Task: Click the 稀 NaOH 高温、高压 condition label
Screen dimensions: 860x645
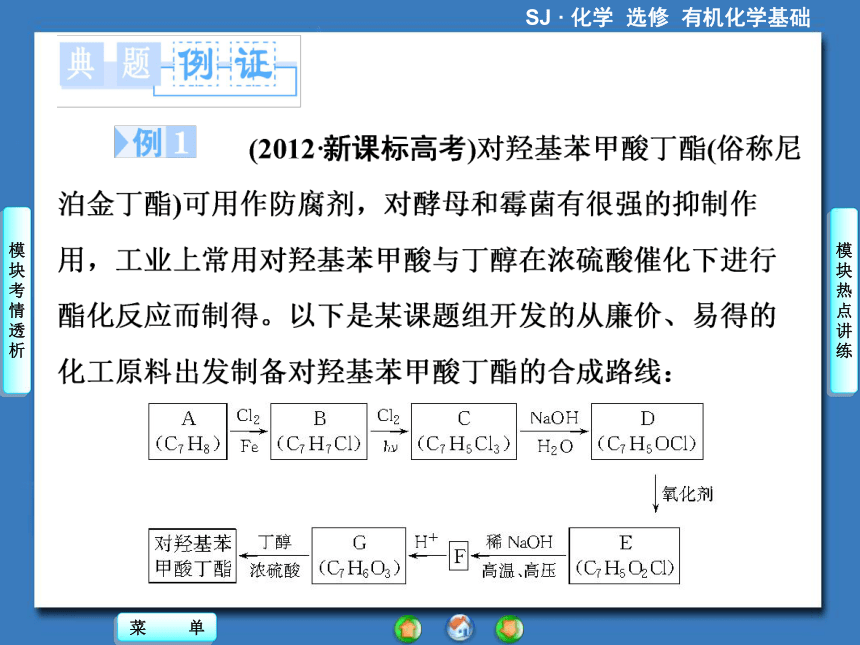Action: (519, 556)
